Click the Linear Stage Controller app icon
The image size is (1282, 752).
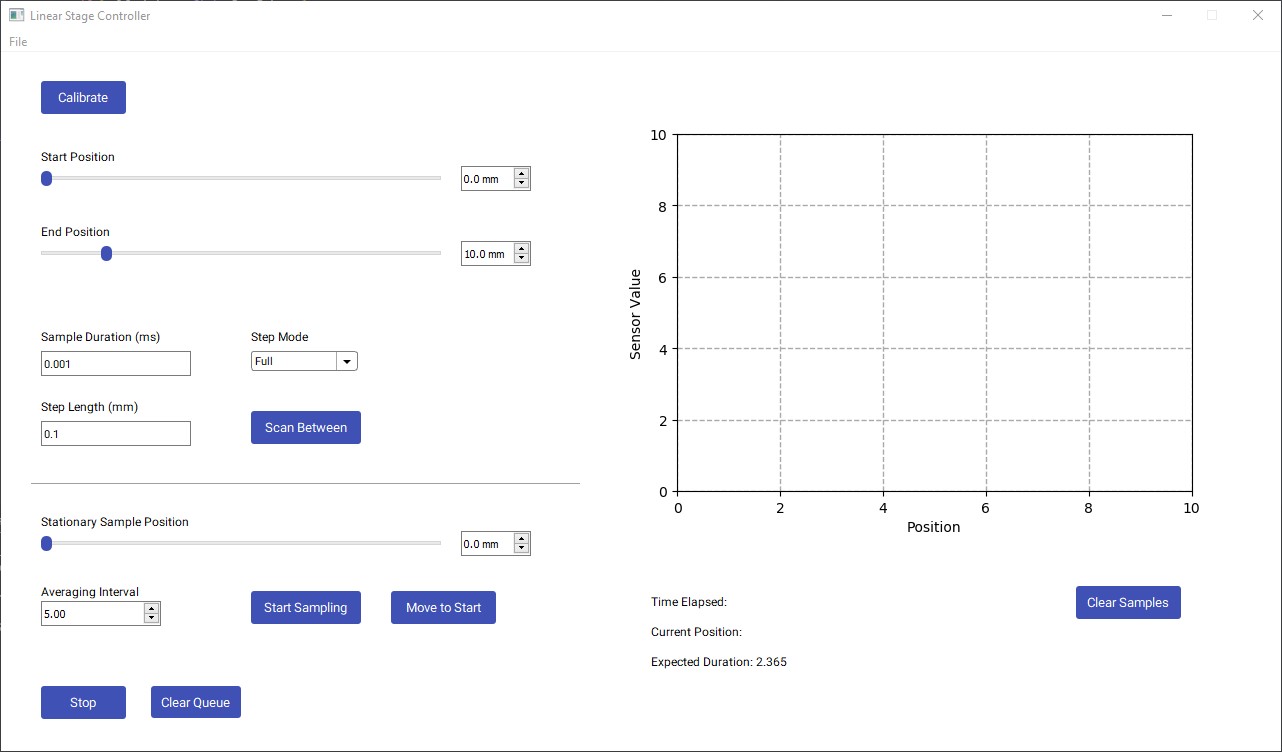(17, 15)
